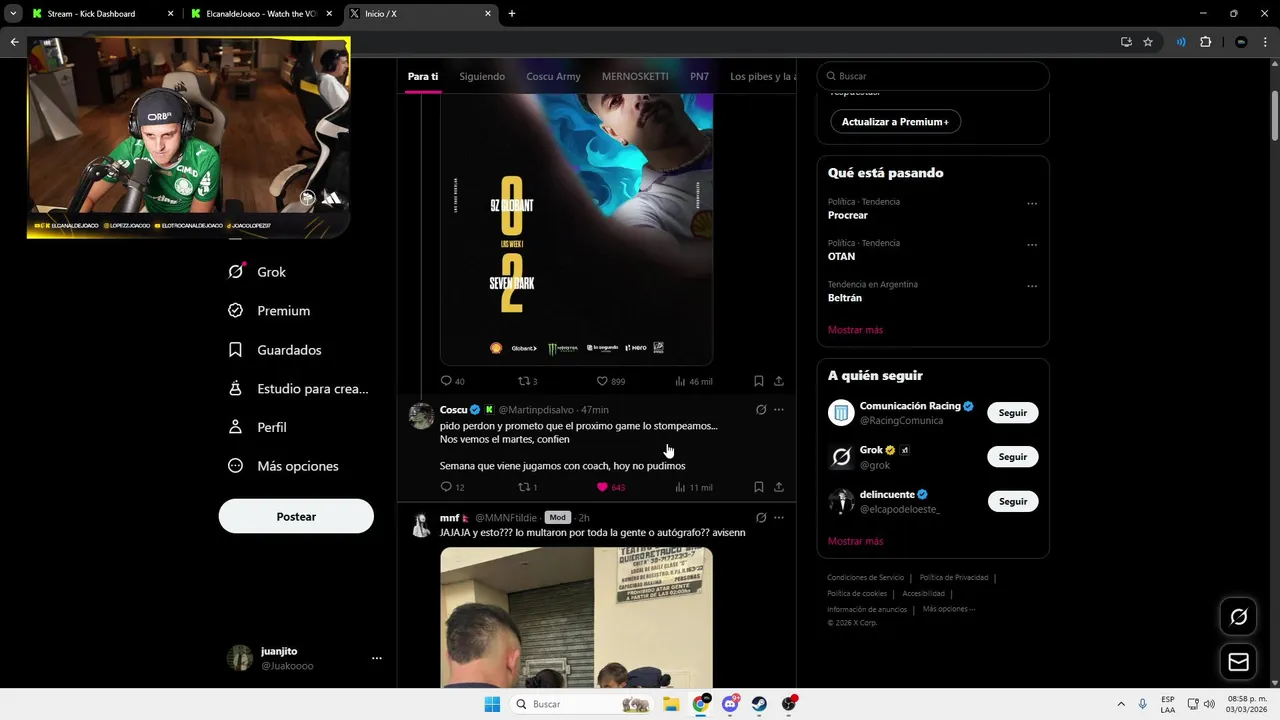Open Más opciones in sidebar

pos(283,466)
